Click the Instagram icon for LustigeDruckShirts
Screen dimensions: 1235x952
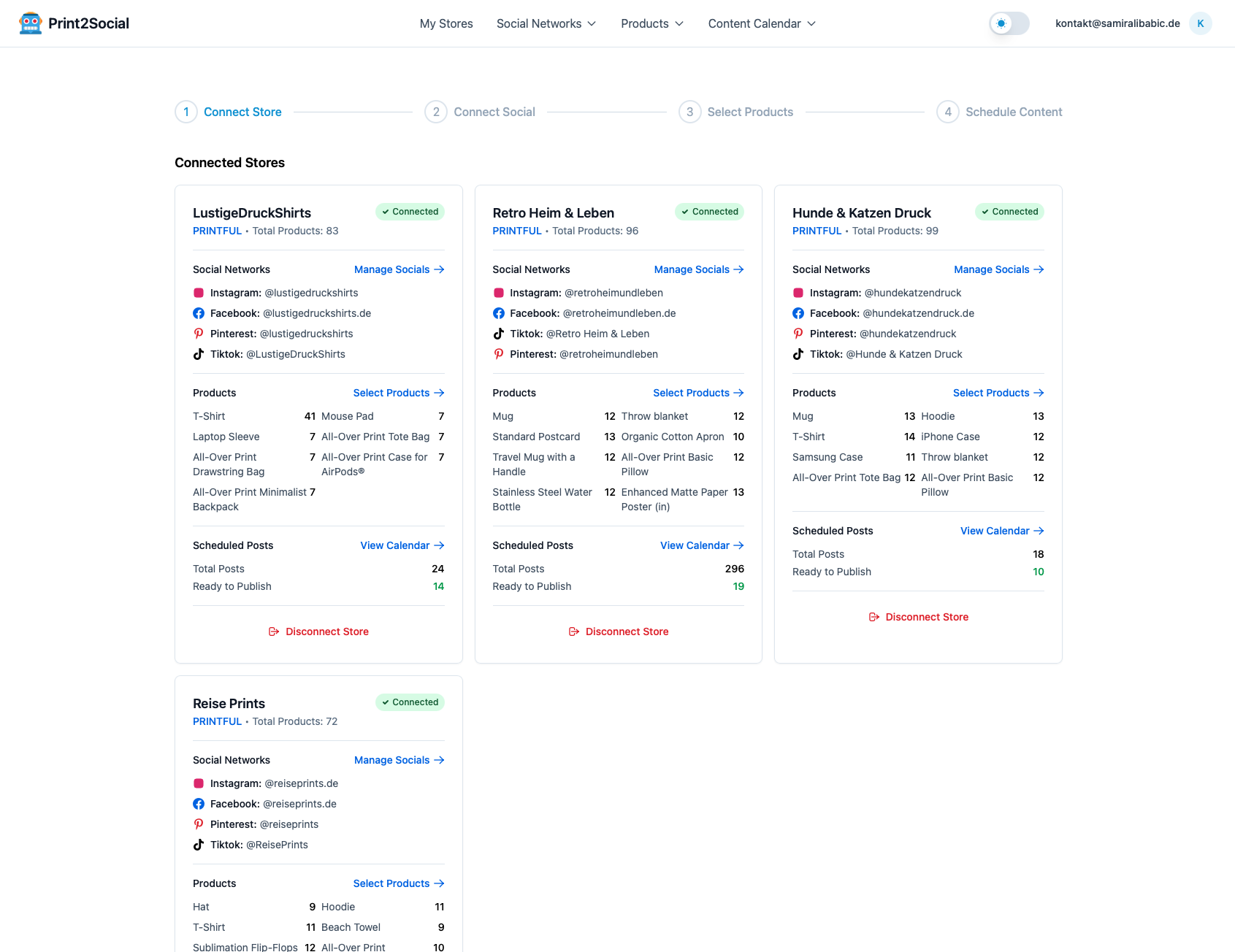click(199, 293)
